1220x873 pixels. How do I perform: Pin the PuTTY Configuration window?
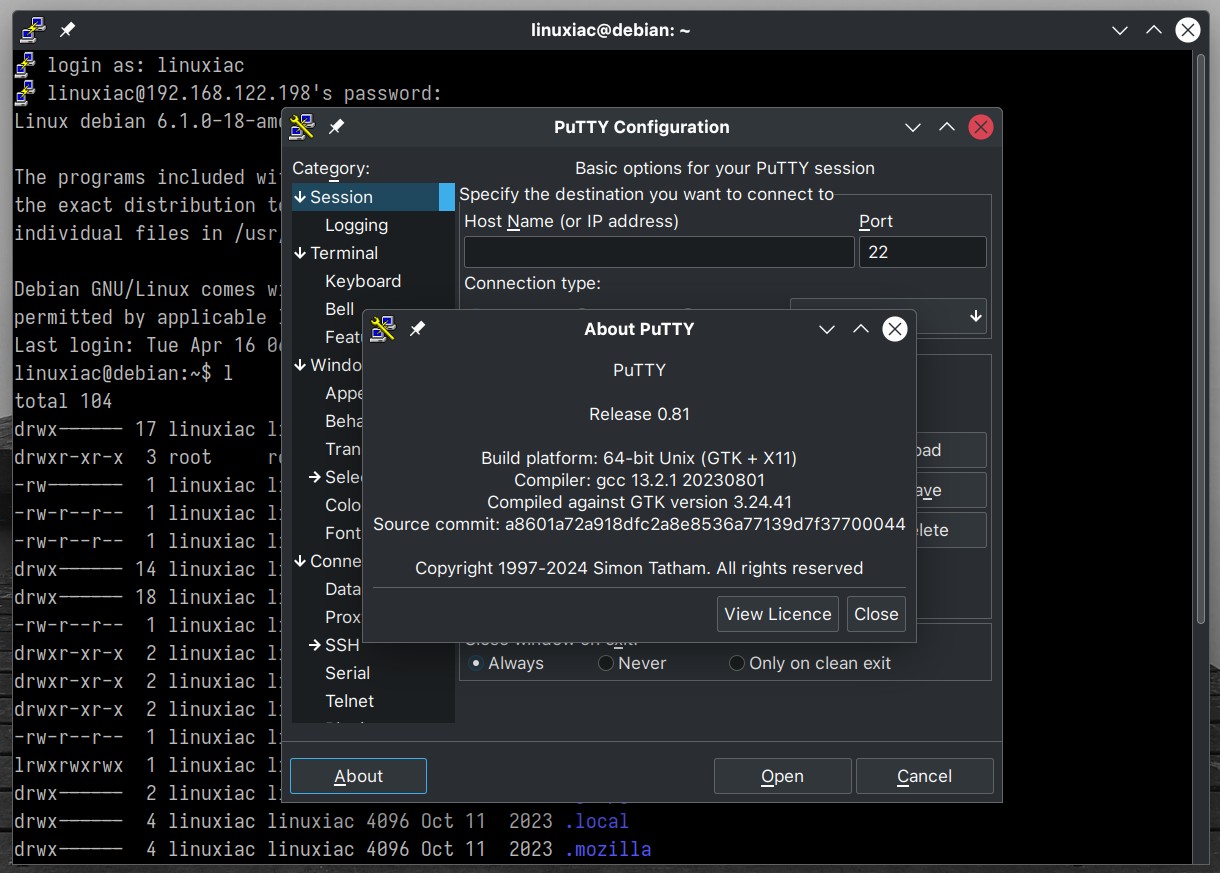click(337, 127)
